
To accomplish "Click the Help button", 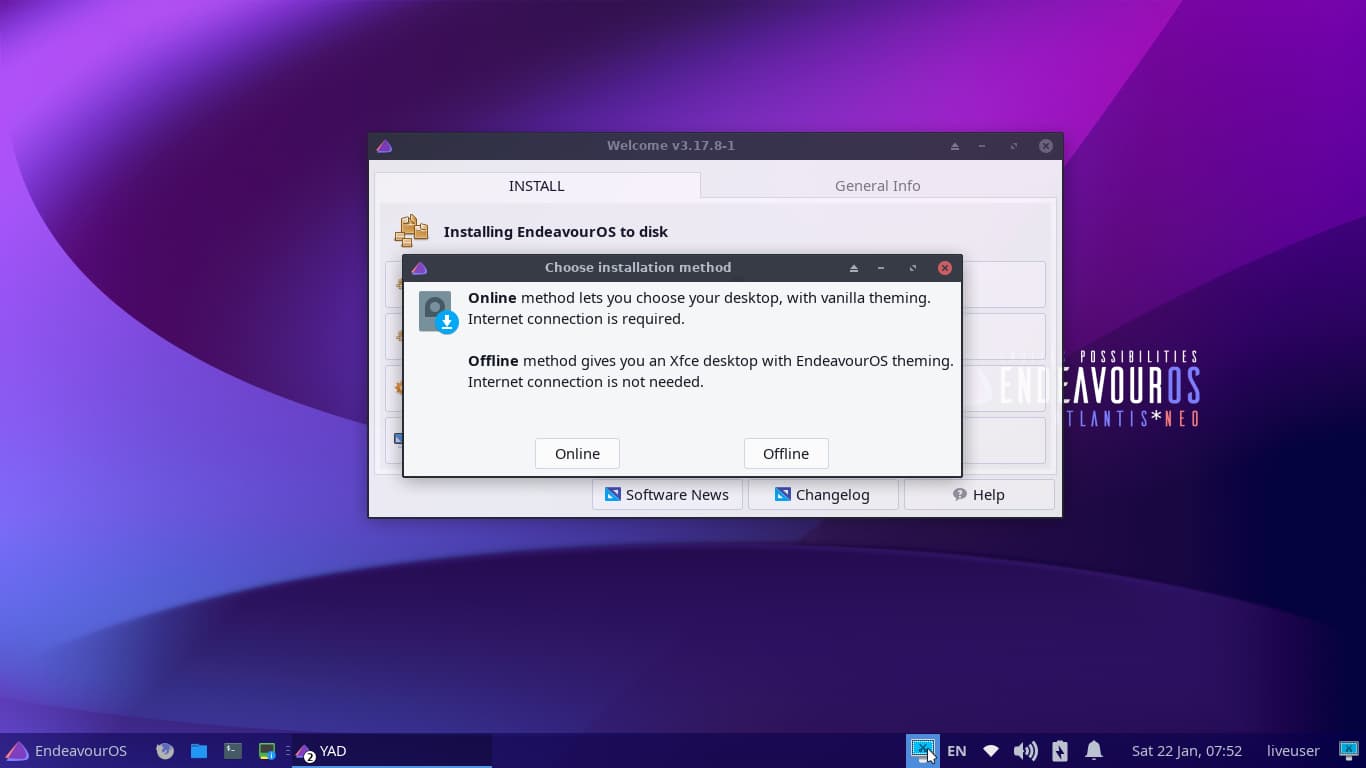I will click(x=978, y=495).
